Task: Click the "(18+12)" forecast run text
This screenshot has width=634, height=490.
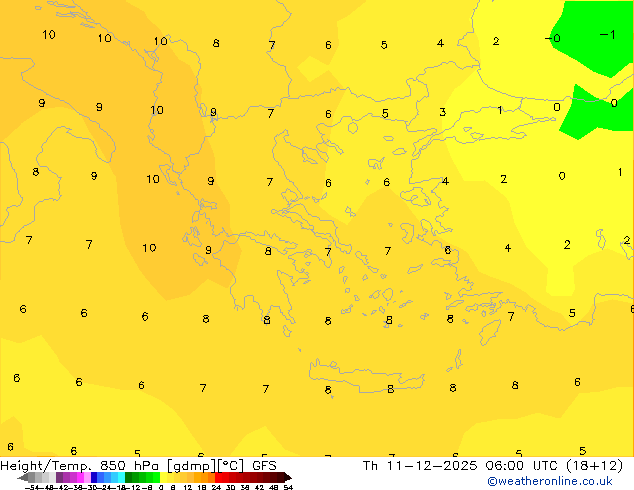Action: pyautogui.click(x=594, y=466)
